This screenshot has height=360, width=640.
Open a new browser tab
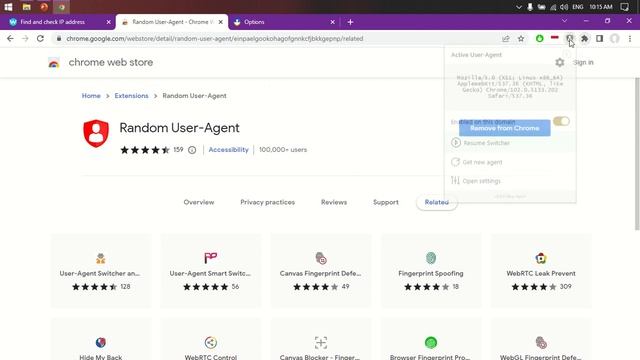coord(350,22)
